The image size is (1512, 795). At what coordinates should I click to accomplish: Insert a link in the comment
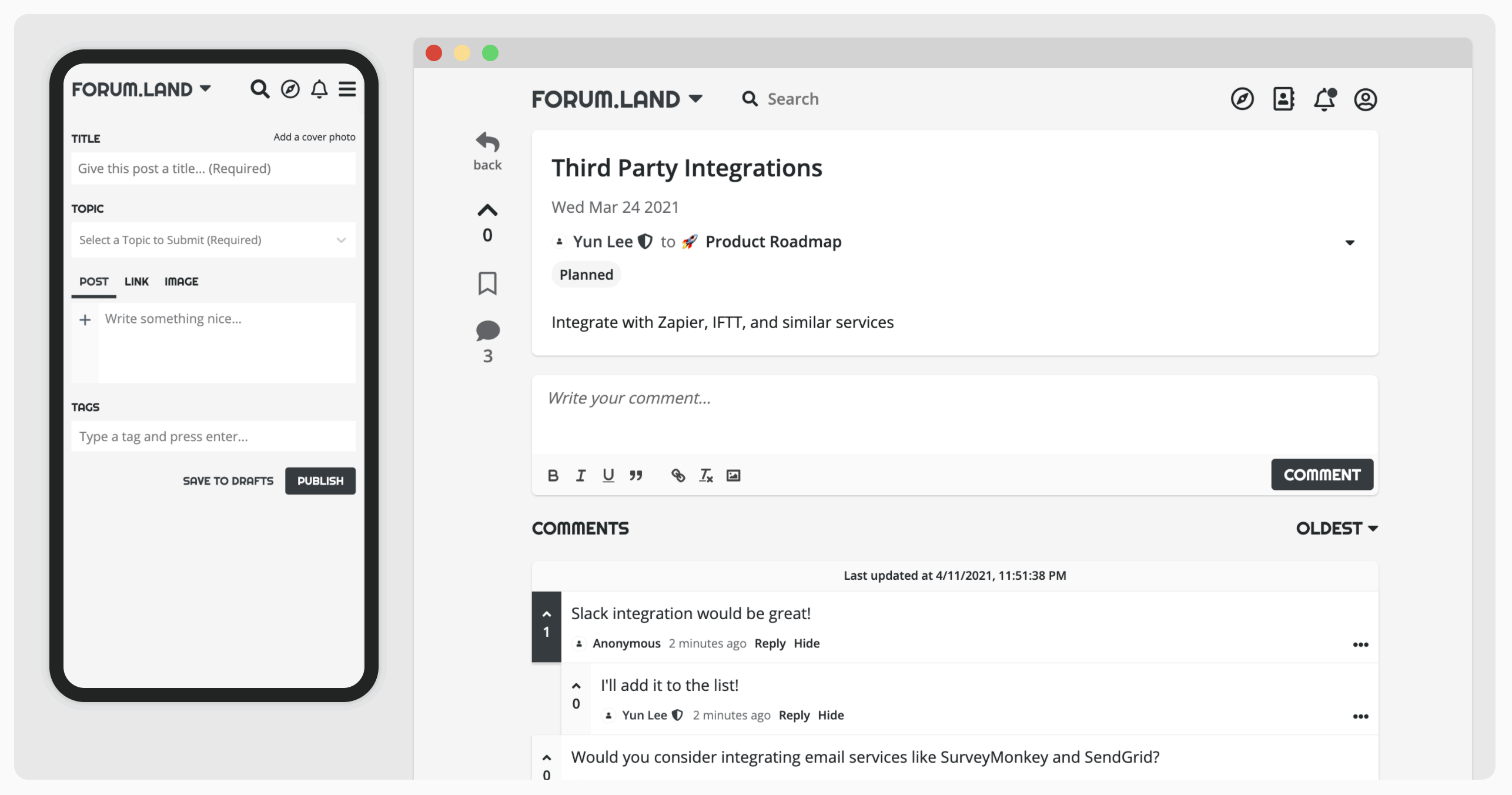tap(678, 475)
